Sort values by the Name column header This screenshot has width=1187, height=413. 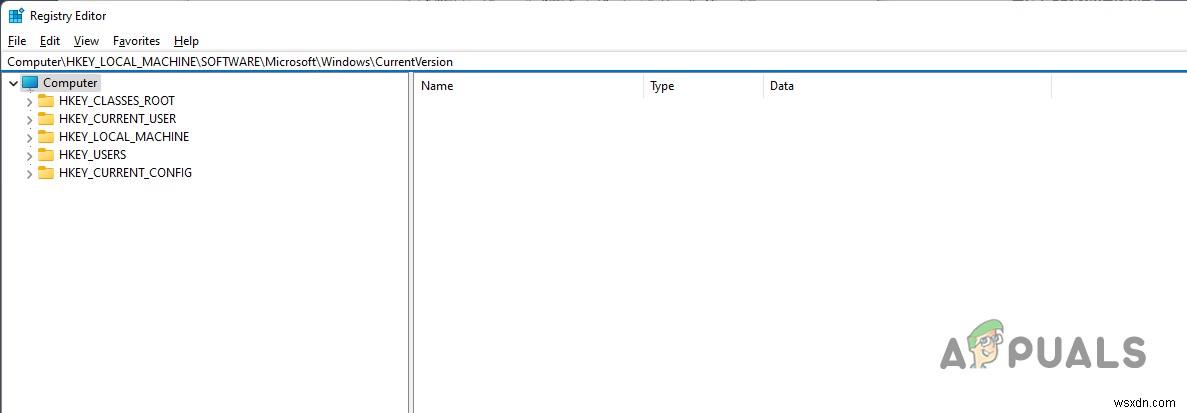tap(529, 86)
